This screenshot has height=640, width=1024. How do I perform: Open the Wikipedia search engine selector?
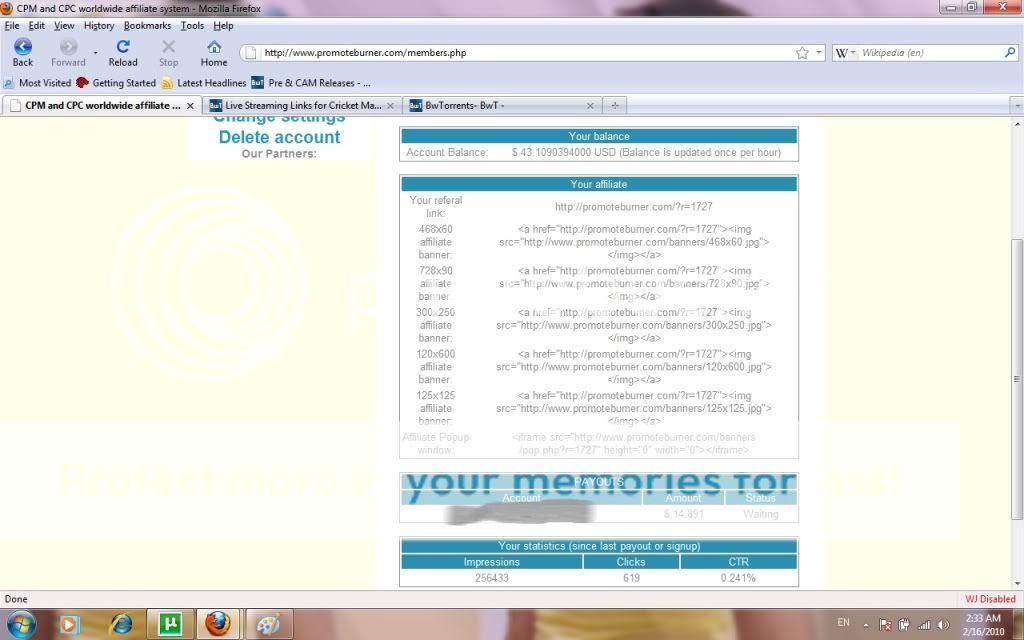(x=845, y=53)
